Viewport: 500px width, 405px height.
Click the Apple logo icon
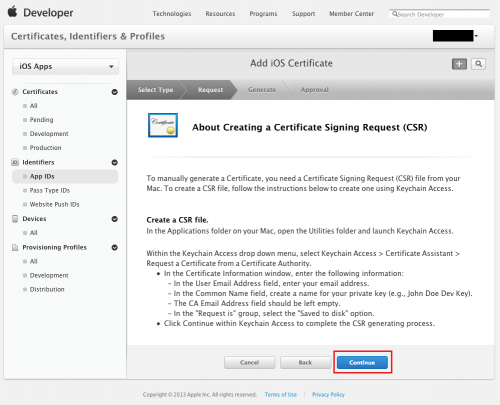click(13, 12)
